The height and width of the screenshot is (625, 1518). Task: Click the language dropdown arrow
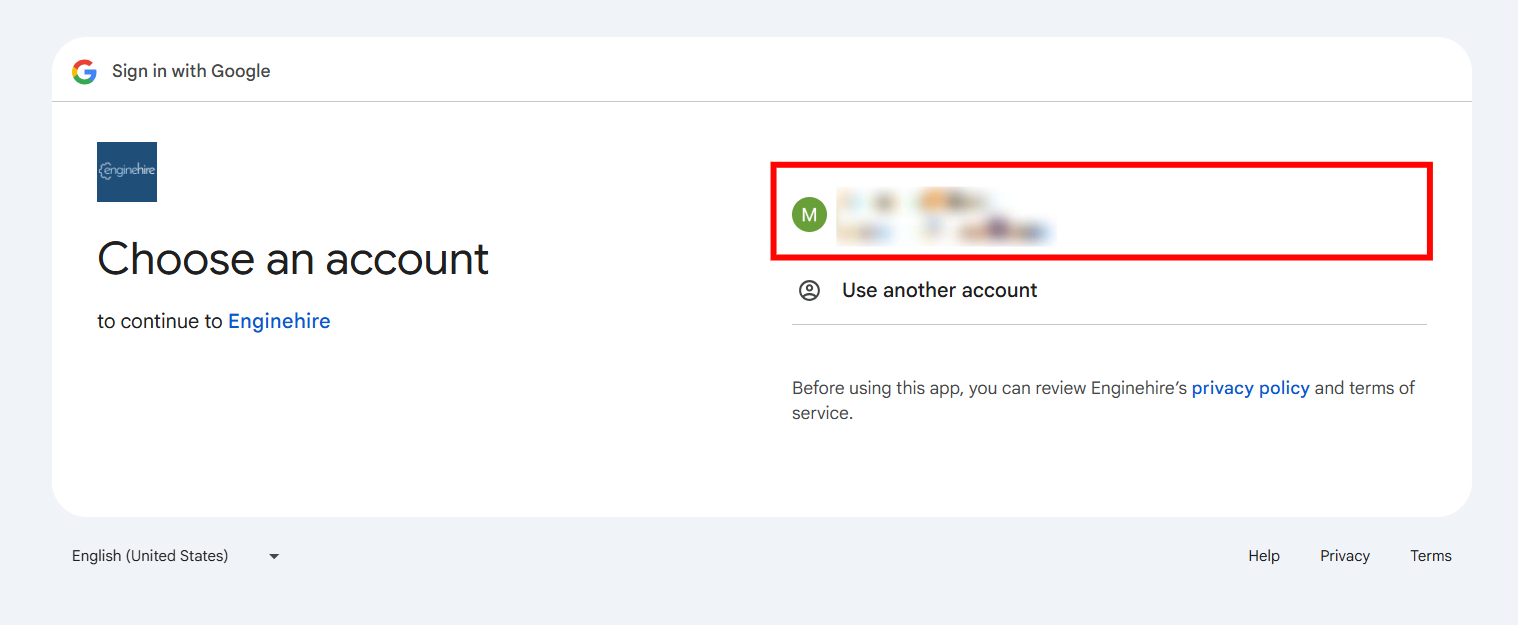274,556
